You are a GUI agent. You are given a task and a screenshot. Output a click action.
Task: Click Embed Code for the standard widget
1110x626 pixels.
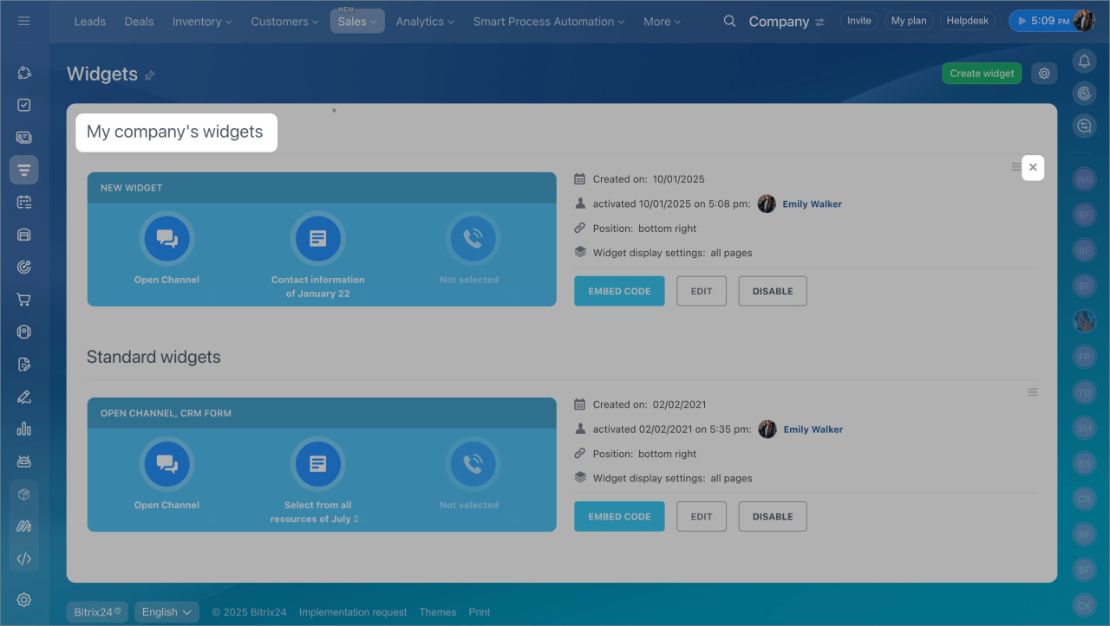tap(619, 516)
